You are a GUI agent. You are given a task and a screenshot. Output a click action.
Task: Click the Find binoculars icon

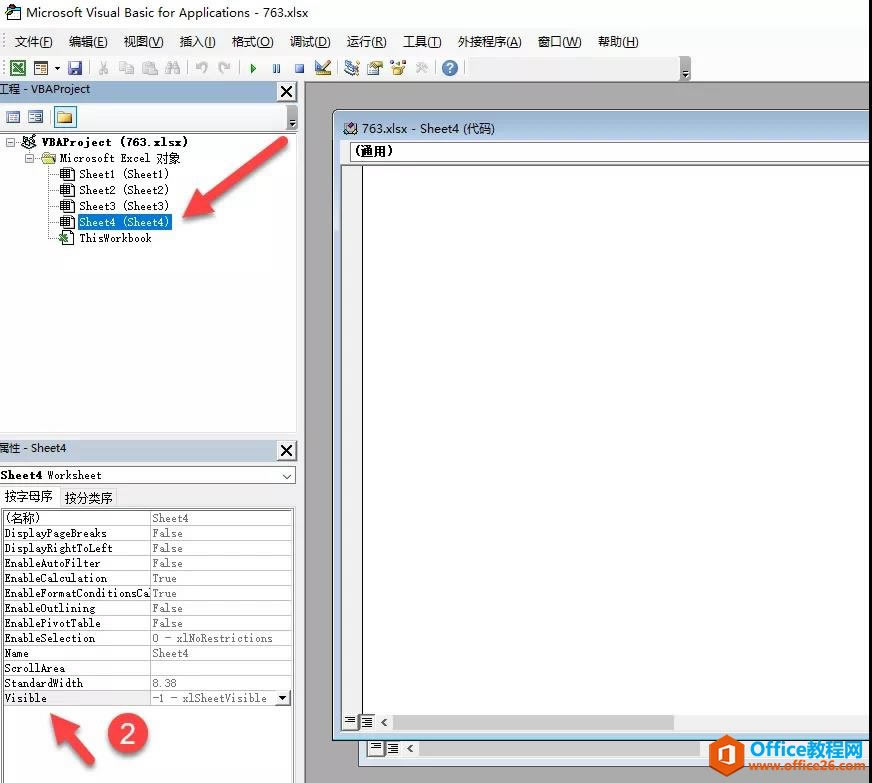(172, 68)
